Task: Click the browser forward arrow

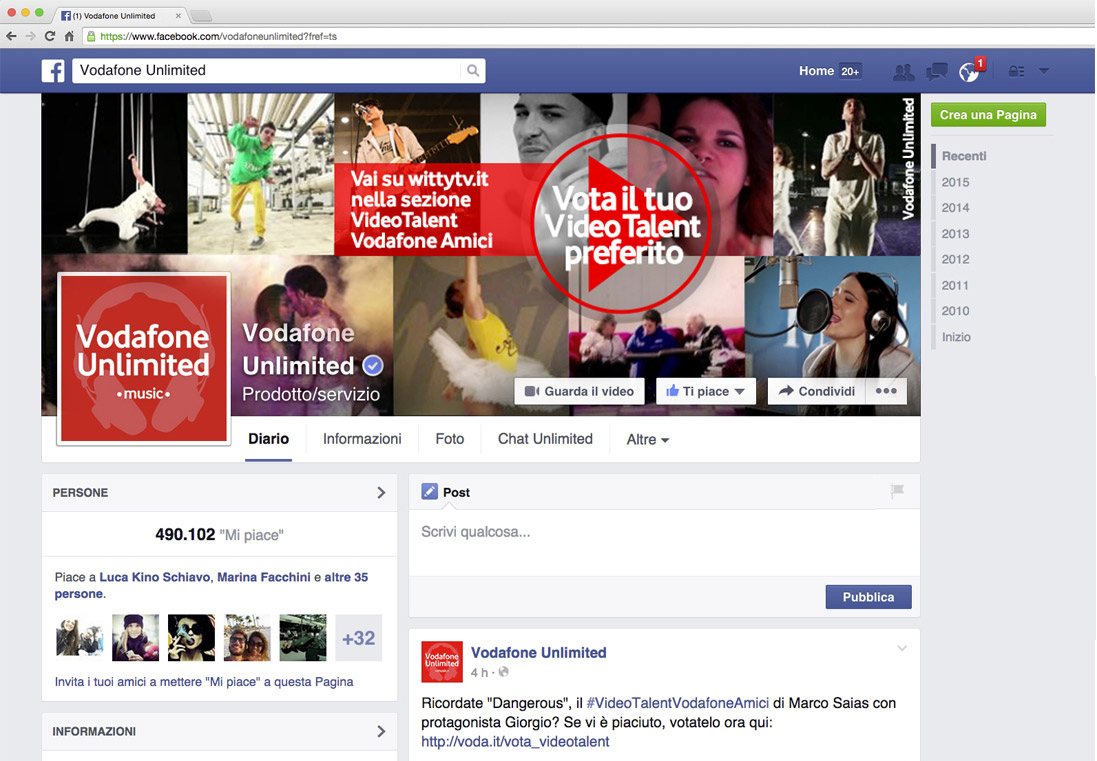Action: tap(30, 36)
